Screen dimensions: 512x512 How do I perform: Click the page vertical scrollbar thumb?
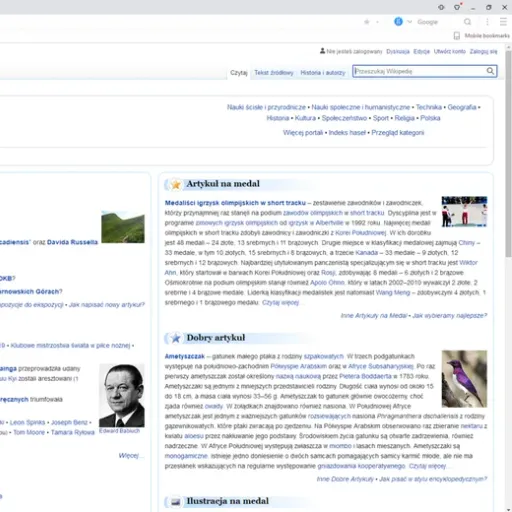point(508,153)
